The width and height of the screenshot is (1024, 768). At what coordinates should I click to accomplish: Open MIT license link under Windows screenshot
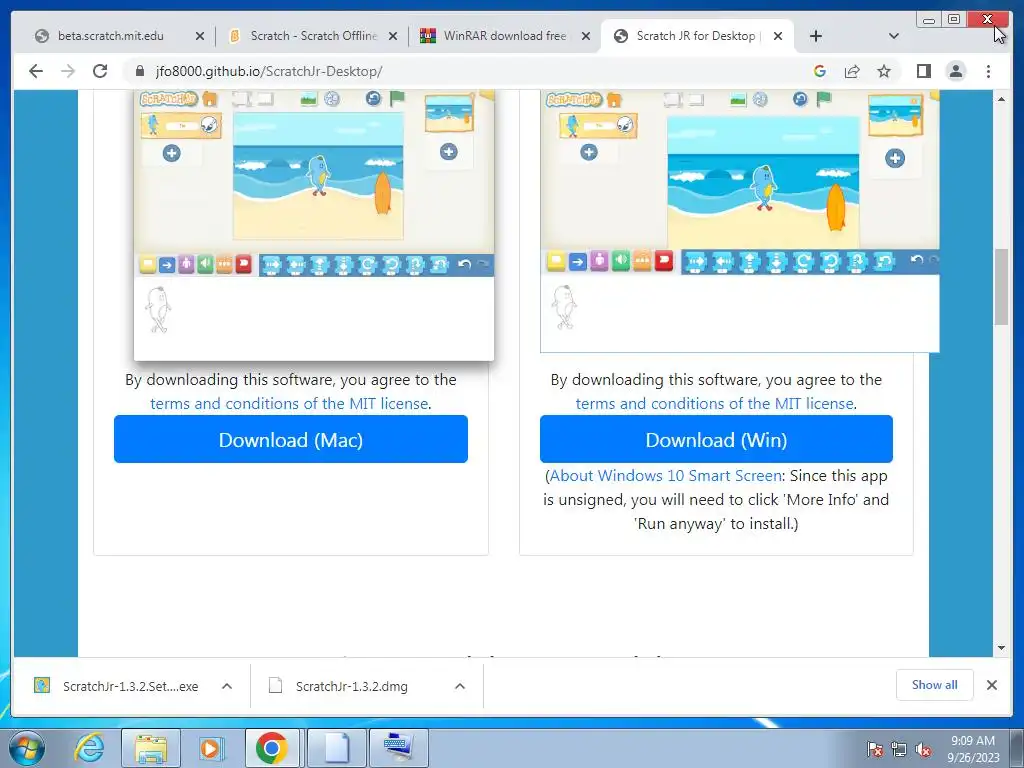(714, 404)
